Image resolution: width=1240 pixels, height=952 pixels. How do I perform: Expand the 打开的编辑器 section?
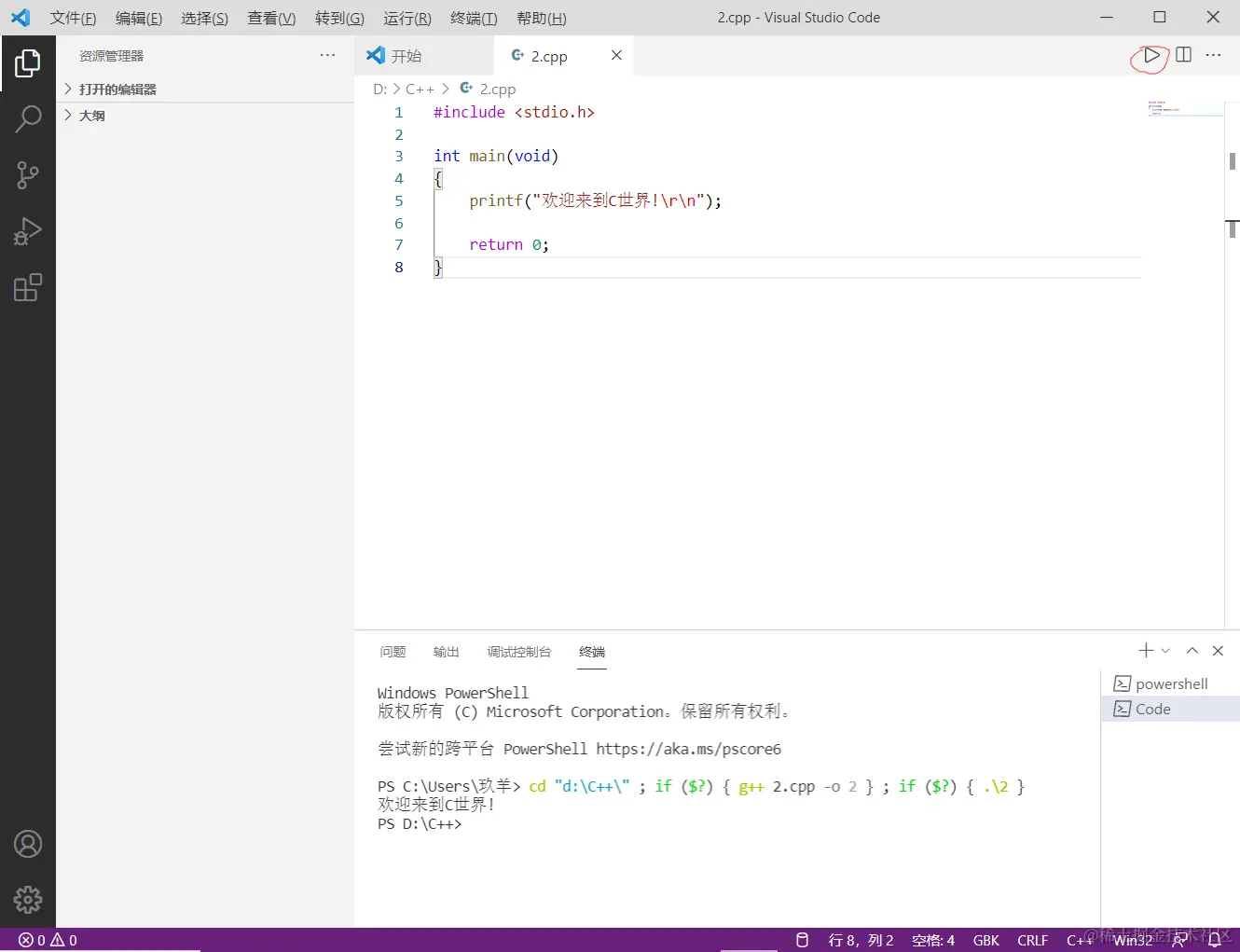coord(205,90)
